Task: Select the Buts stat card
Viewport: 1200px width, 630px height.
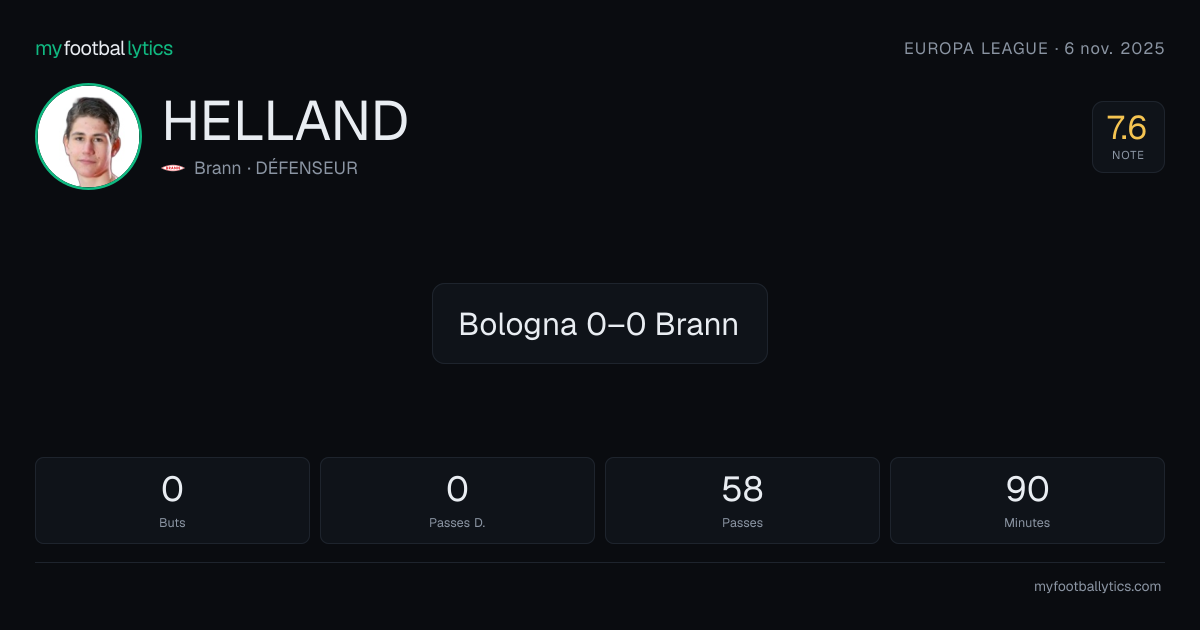Action: [x=172, y=500]
